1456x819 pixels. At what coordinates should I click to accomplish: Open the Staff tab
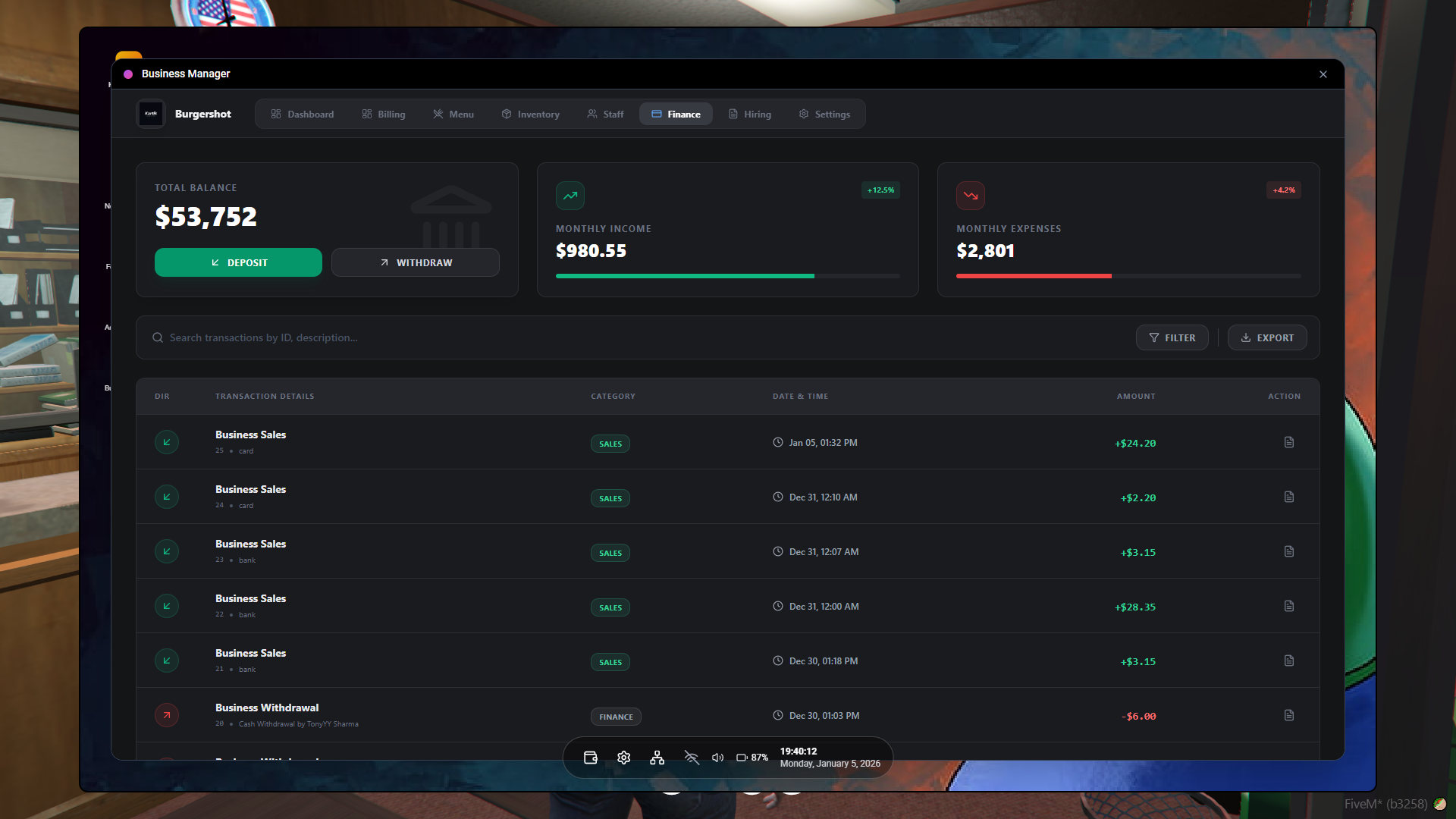pos(605,115)
